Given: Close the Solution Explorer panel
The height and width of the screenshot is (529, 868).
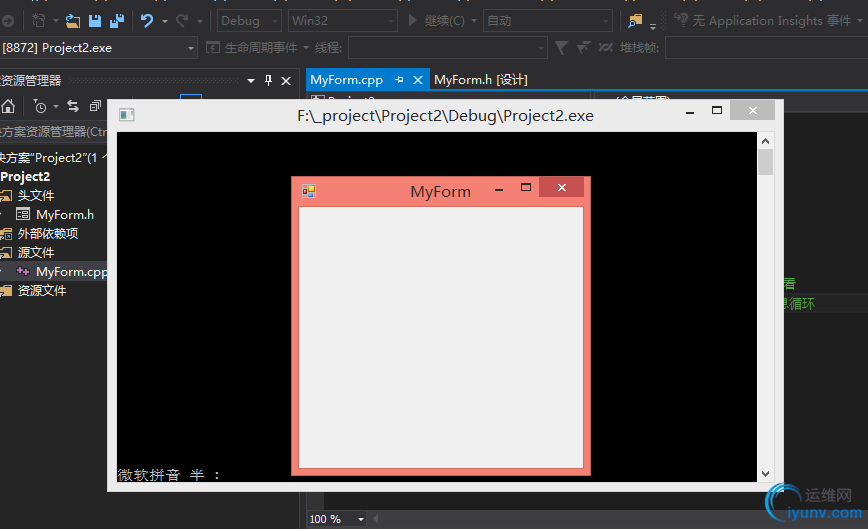Looking at the screenshot, I should click(x=286, y=81).
